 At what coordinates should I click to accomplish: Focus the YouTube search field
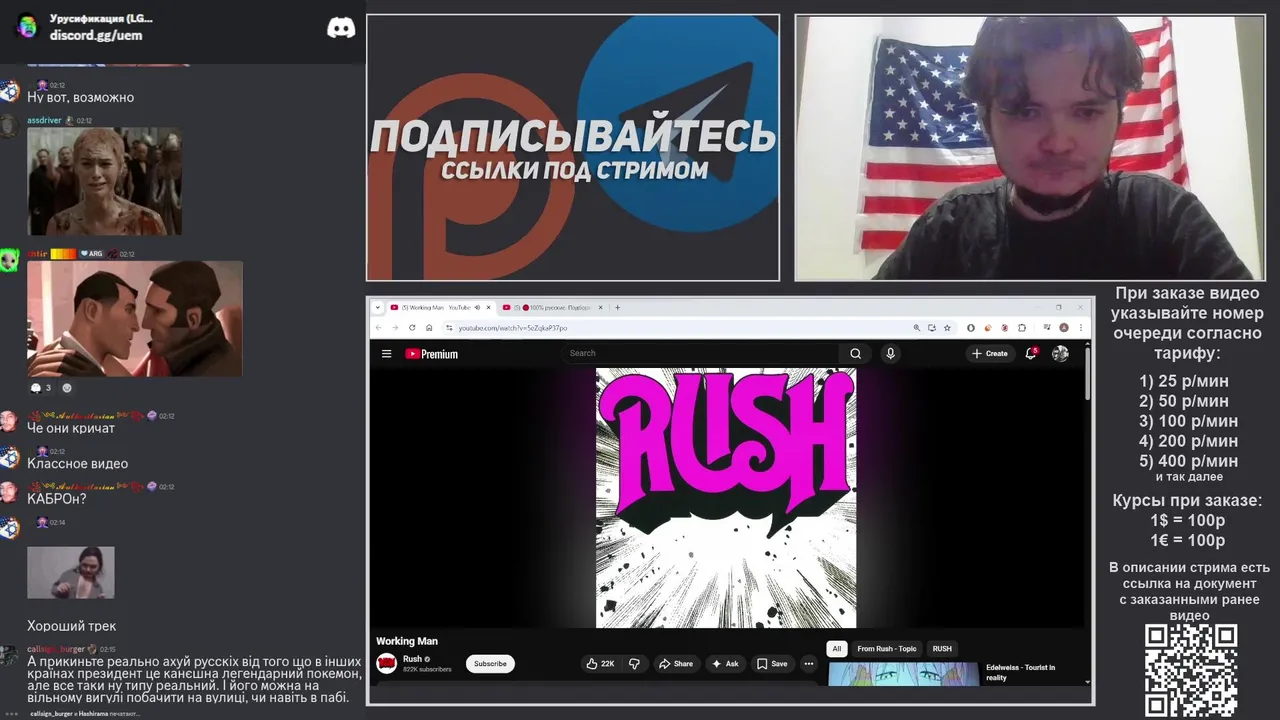[x=703, y=353]
